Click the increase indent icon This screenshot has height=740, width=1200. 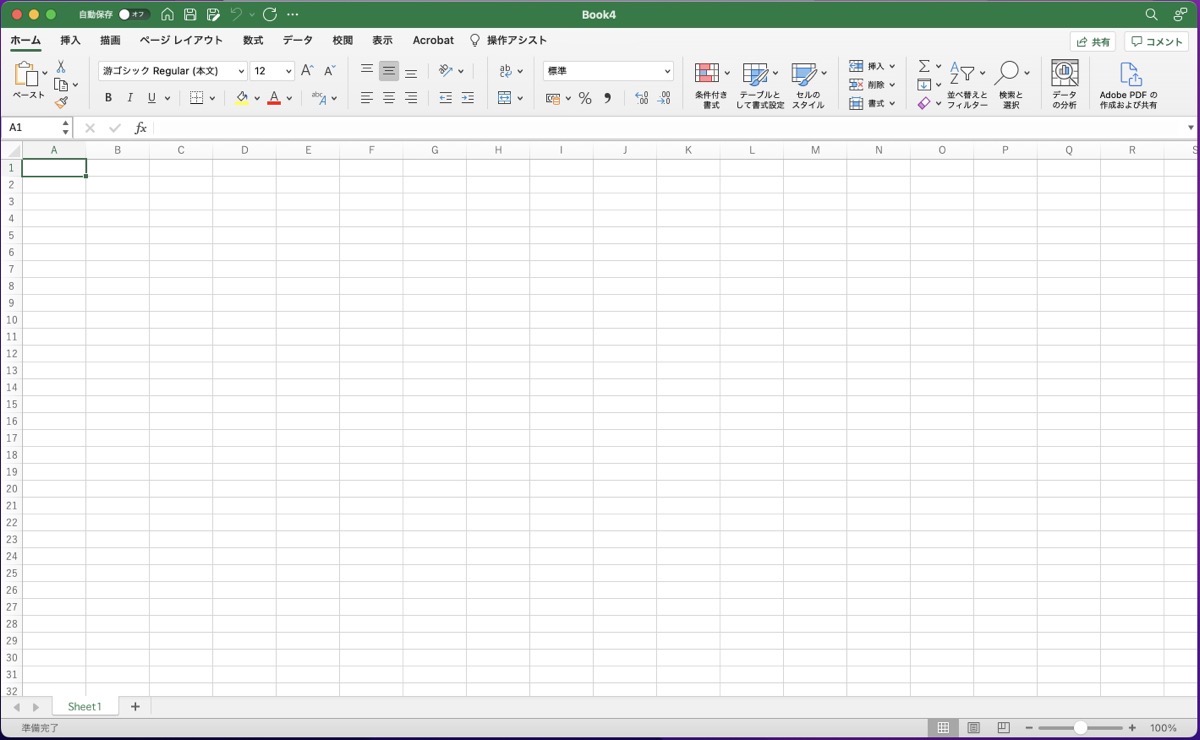point(467,98)
